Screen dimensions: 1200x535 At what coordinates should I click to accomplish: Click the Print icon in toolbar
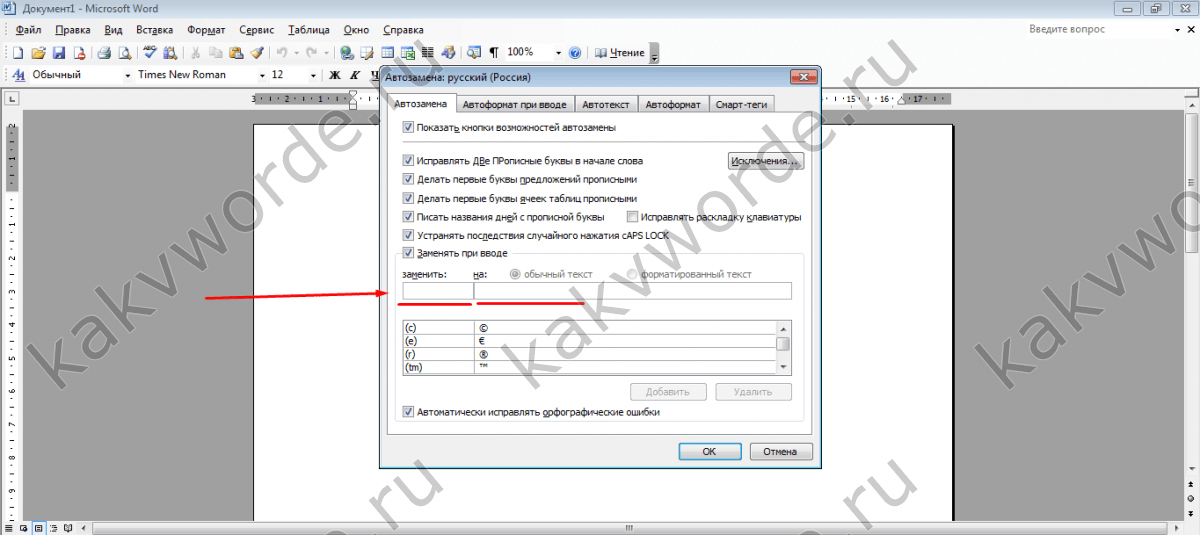pyautogui.click(x=104, y=53)
